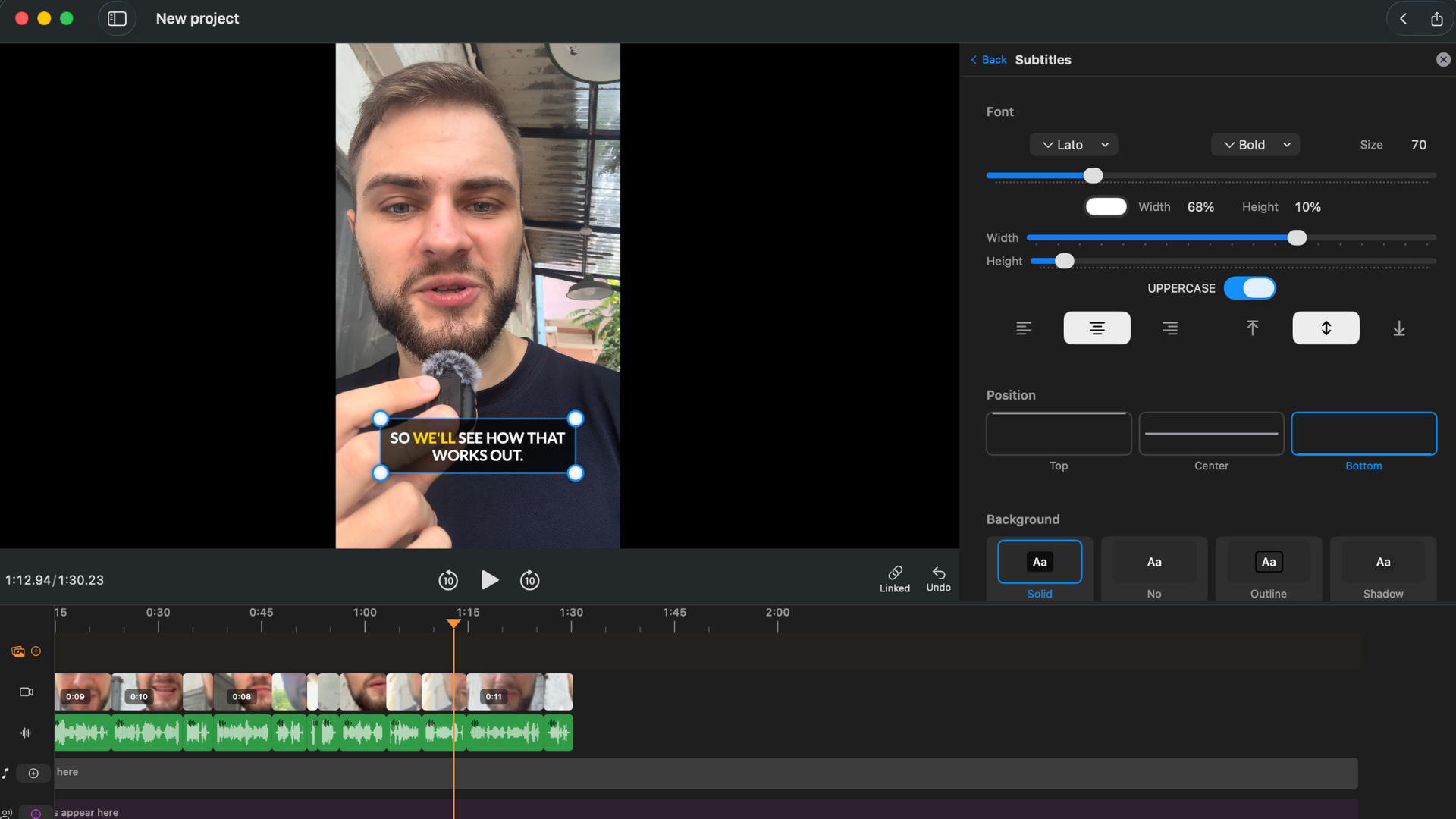Skip forward 10 seconds
The image size is (1456, 819).
(x=529, y=580)
